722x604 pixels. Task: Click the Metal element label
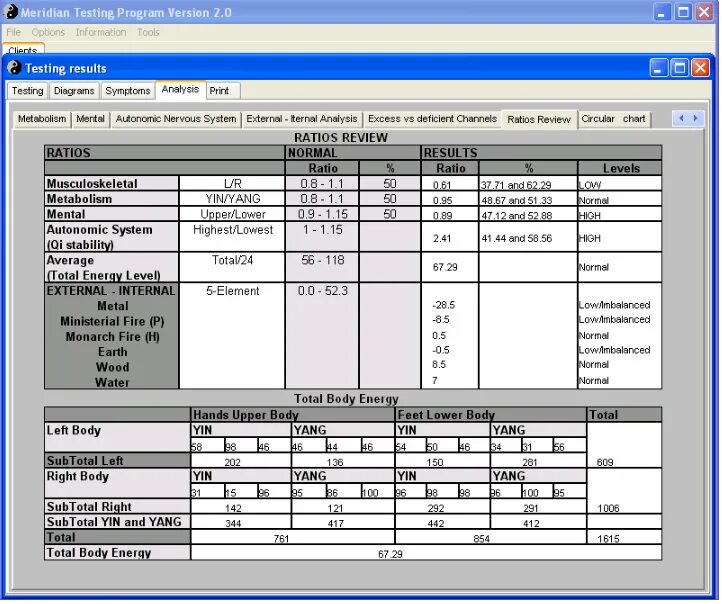coord(113,306)
